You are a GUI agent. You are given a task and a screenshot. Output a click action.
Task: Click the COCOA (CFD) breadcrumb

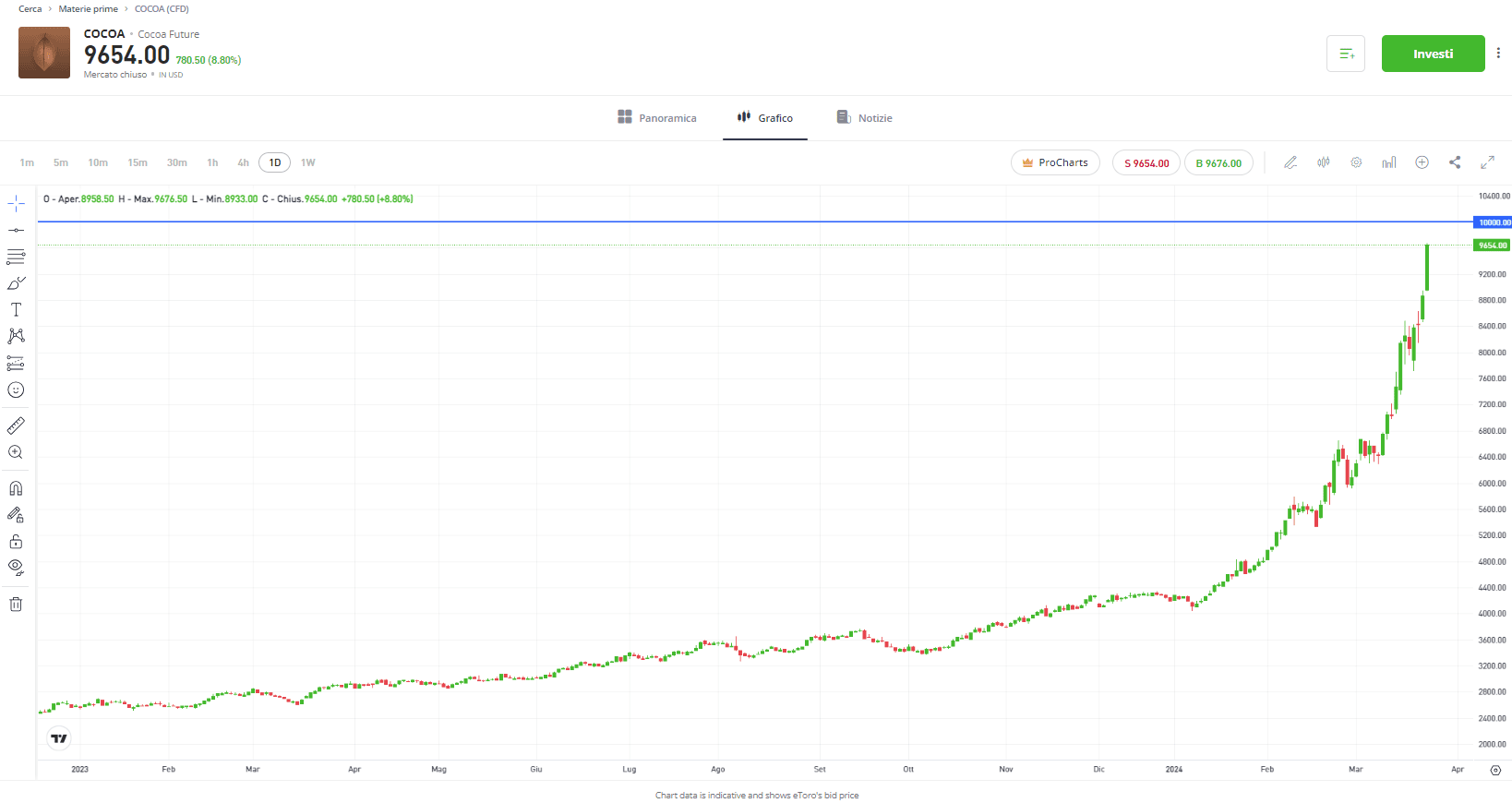[x=162, y=9]
